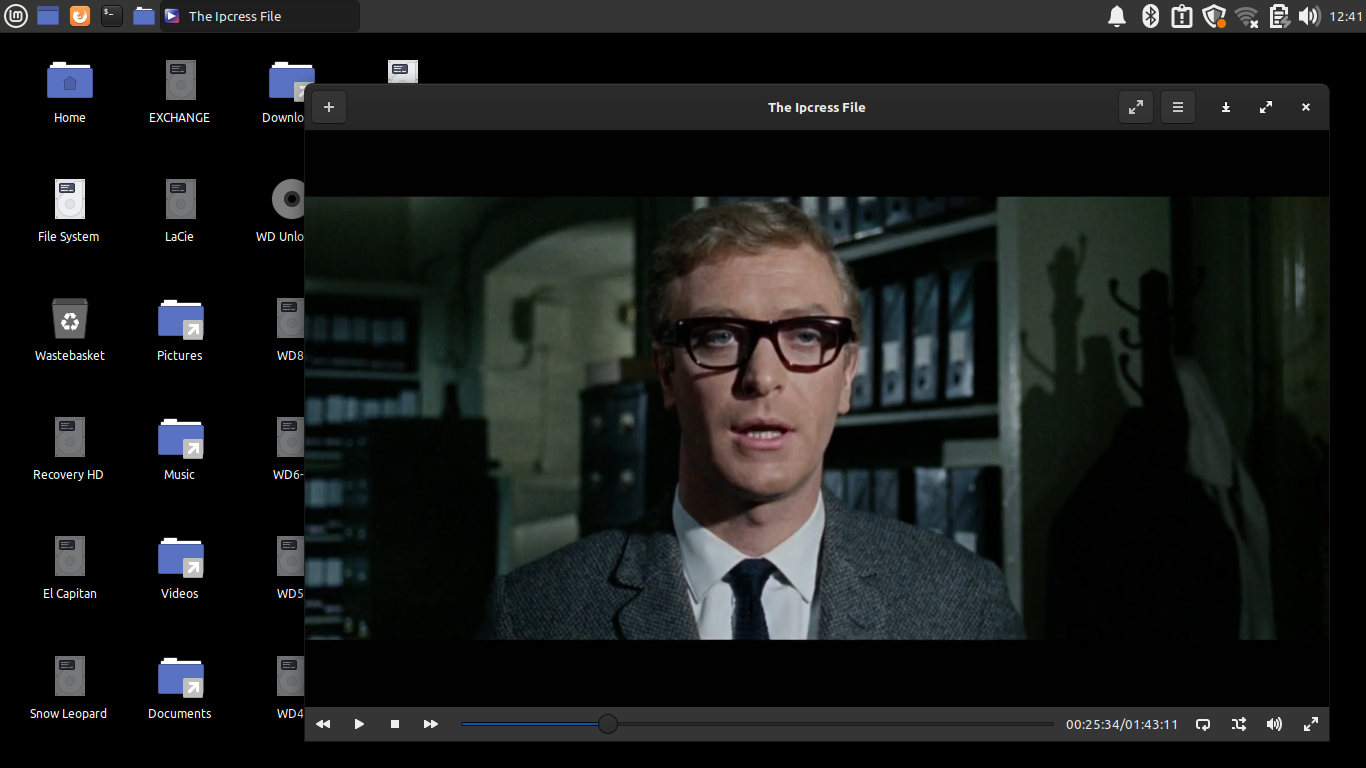Open the Files manager from the panel
The width and height of the screenshot is (1366, 768).
click(144, 16)
